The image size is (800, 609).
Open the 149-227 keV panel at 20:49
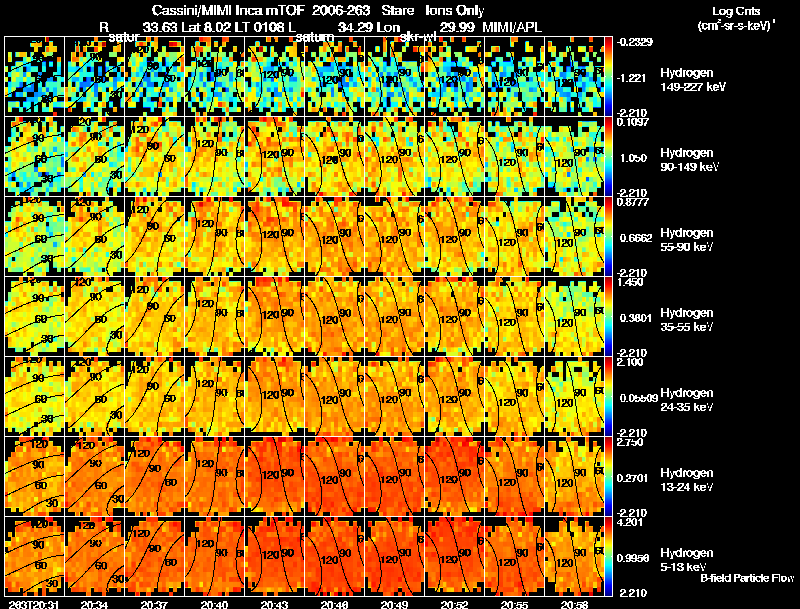pyautogui.click(x=394, y=77)
